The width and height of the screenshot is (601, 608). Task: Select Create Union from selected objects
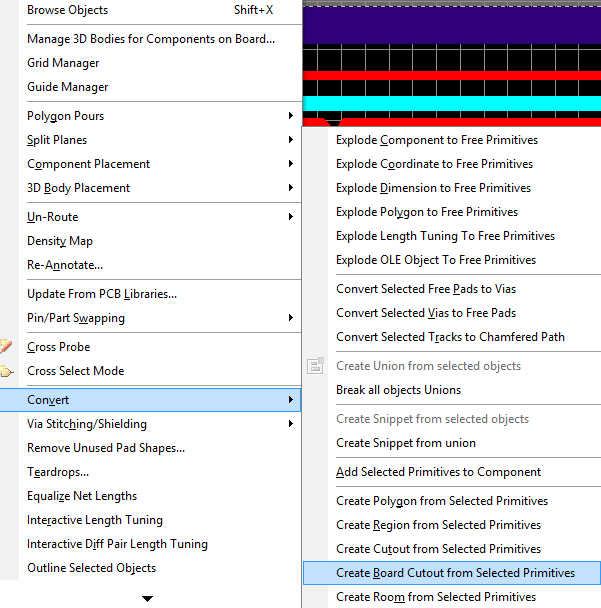452,366
